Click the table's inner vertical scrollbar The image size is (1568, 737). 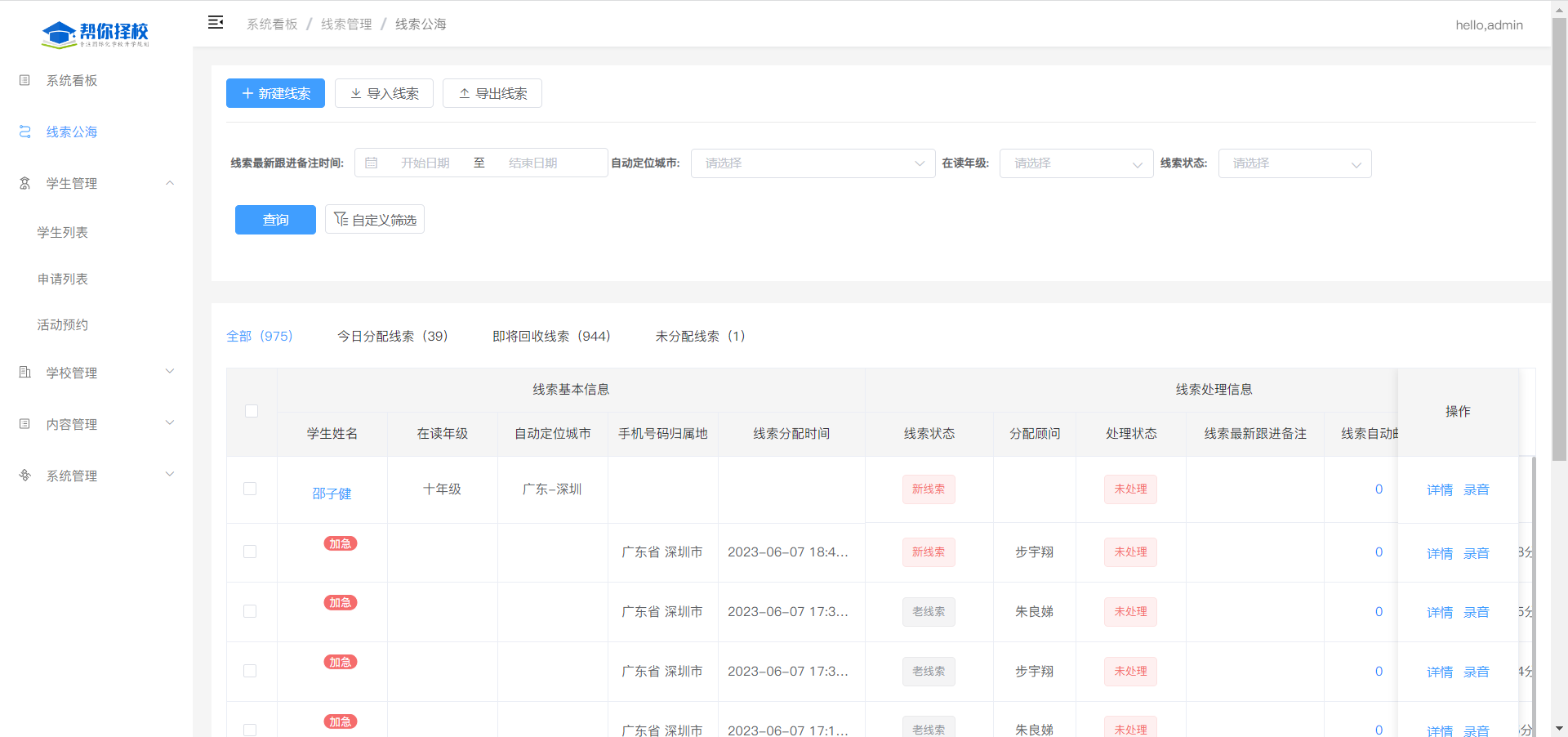pos(1534,596)
